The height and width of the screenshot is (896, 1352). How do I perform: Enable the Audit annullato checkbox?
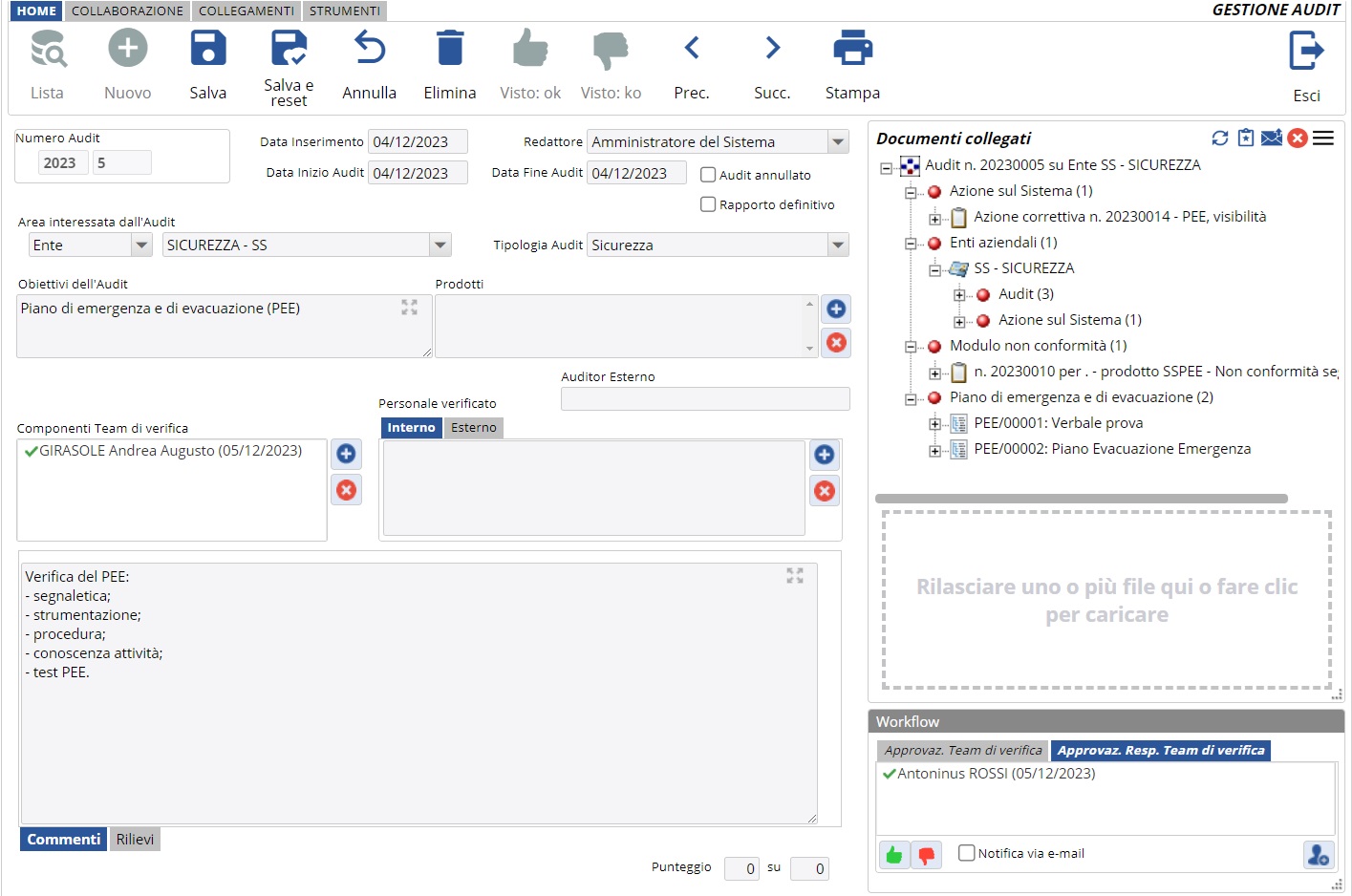[708, 175]
